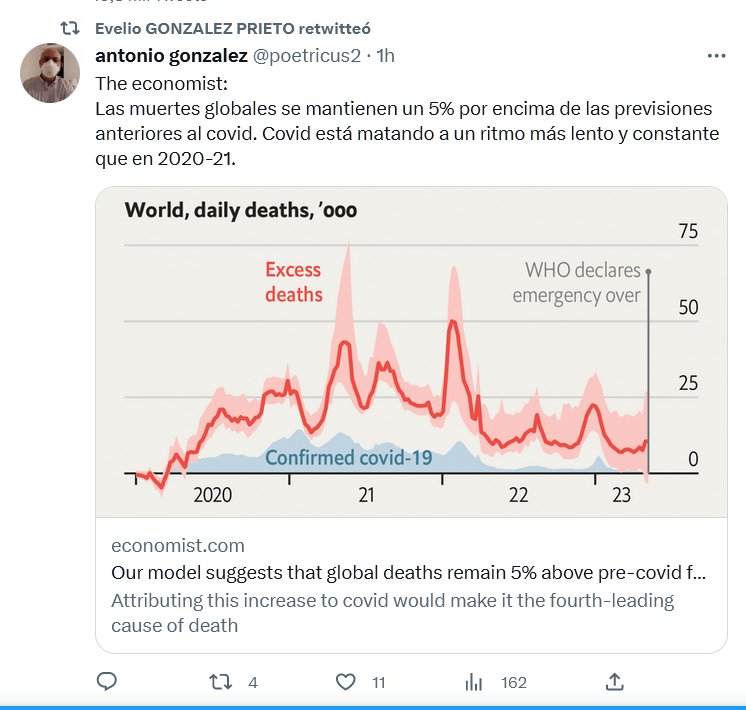Click the economist.com domain link
This screenshot has height=710, width=746.
[x=178, y=545]
